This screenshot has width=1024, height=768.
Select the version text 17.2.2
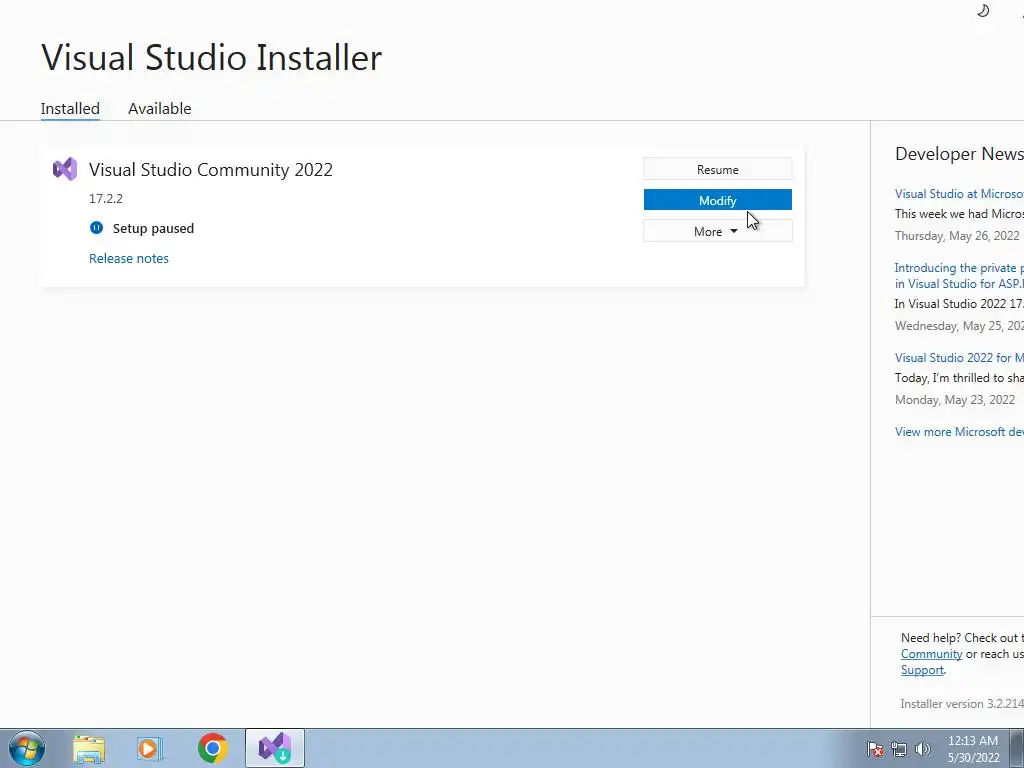(x=106, y=199)
